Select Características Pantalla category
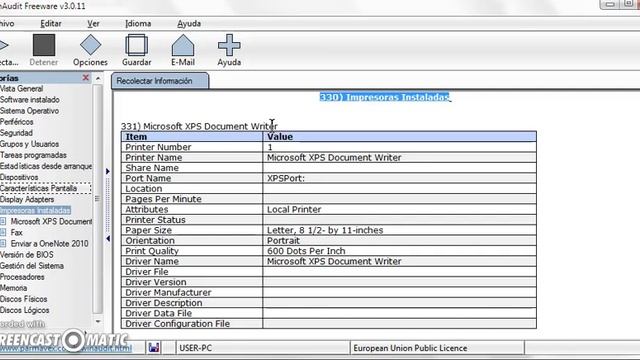 click(x=38, y=188)
